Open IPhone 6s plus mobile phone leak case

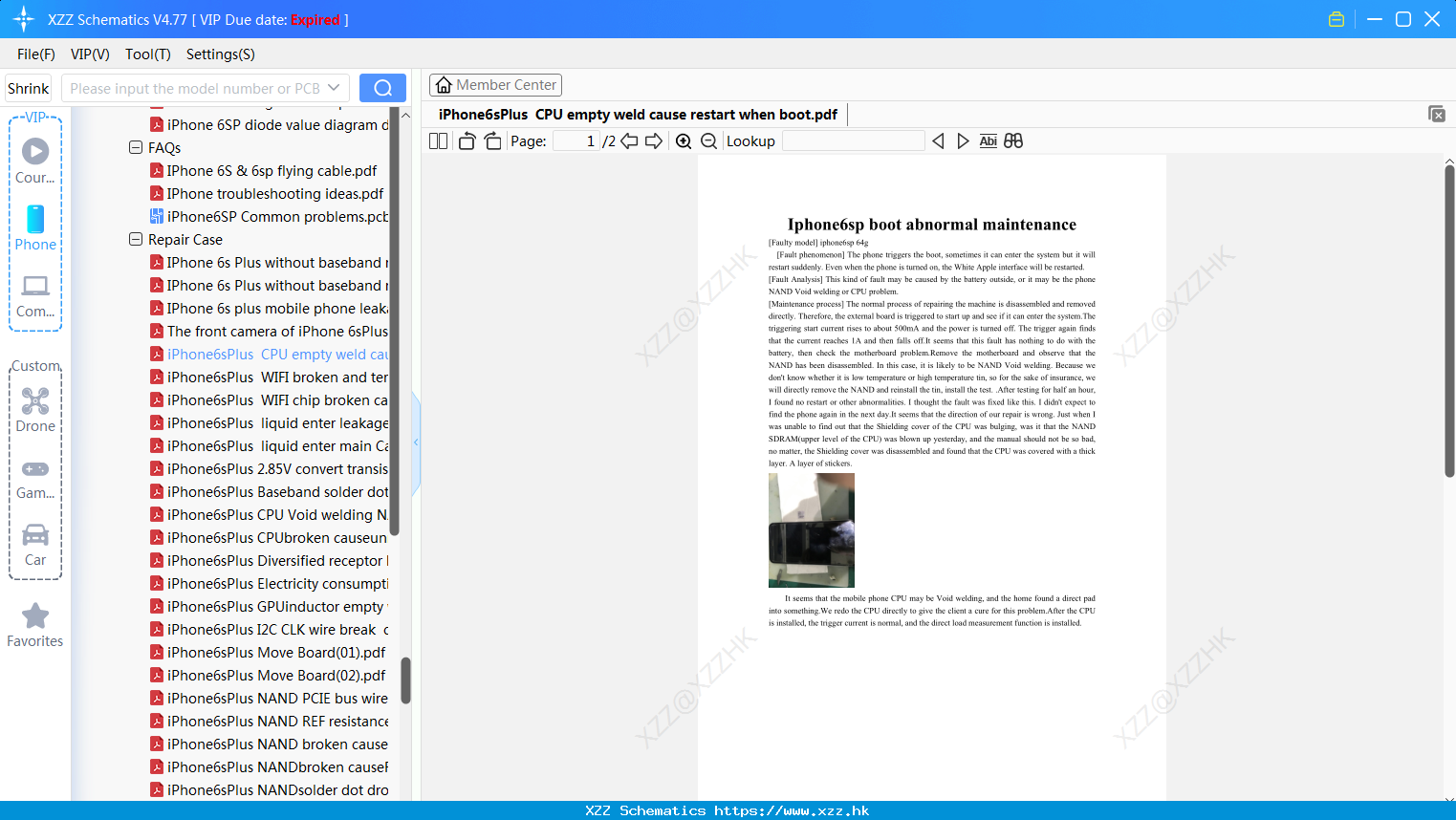(270, 309)
